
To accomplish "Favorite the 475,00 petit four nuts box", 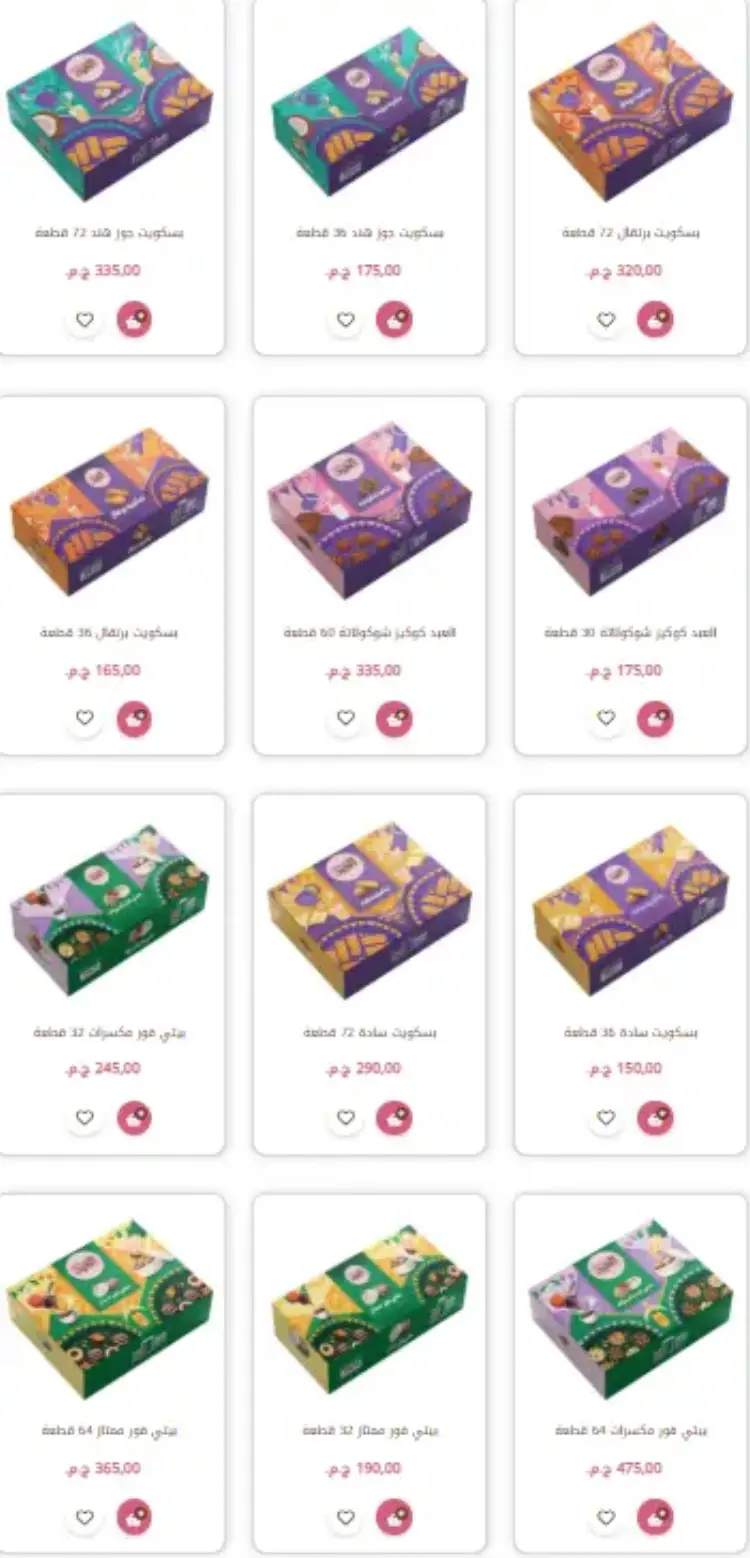I will click(x=606, y=1517).
